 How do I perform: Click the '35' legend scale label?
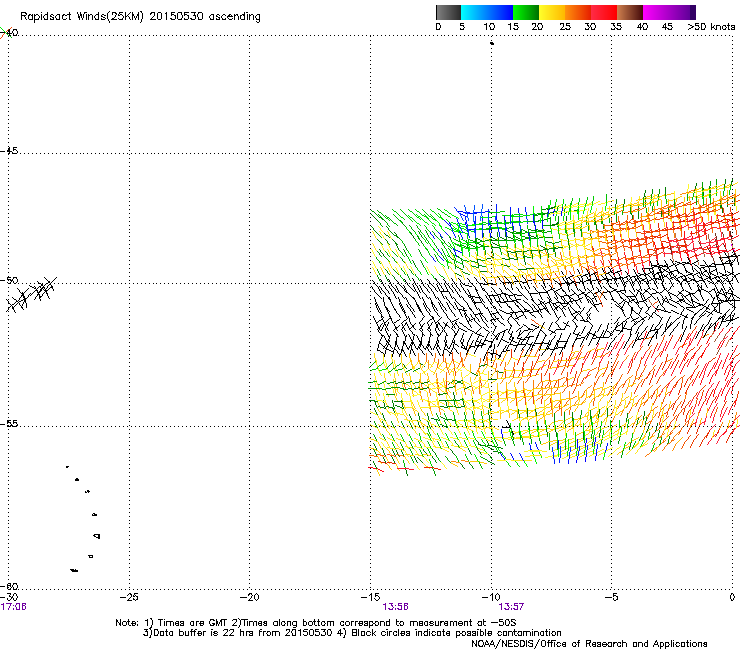(x=616, y=27)
